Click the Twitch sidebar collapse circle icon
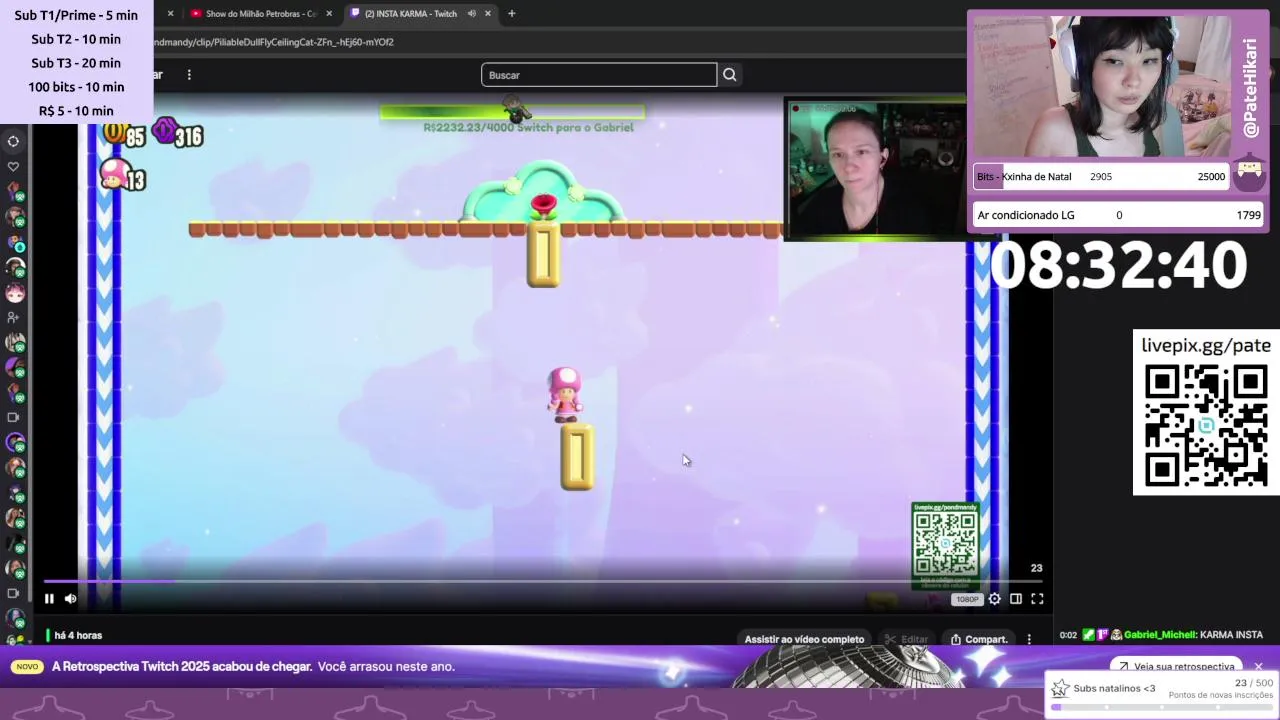Viewport: 1280px width, 720px height. tap(13, 141)
